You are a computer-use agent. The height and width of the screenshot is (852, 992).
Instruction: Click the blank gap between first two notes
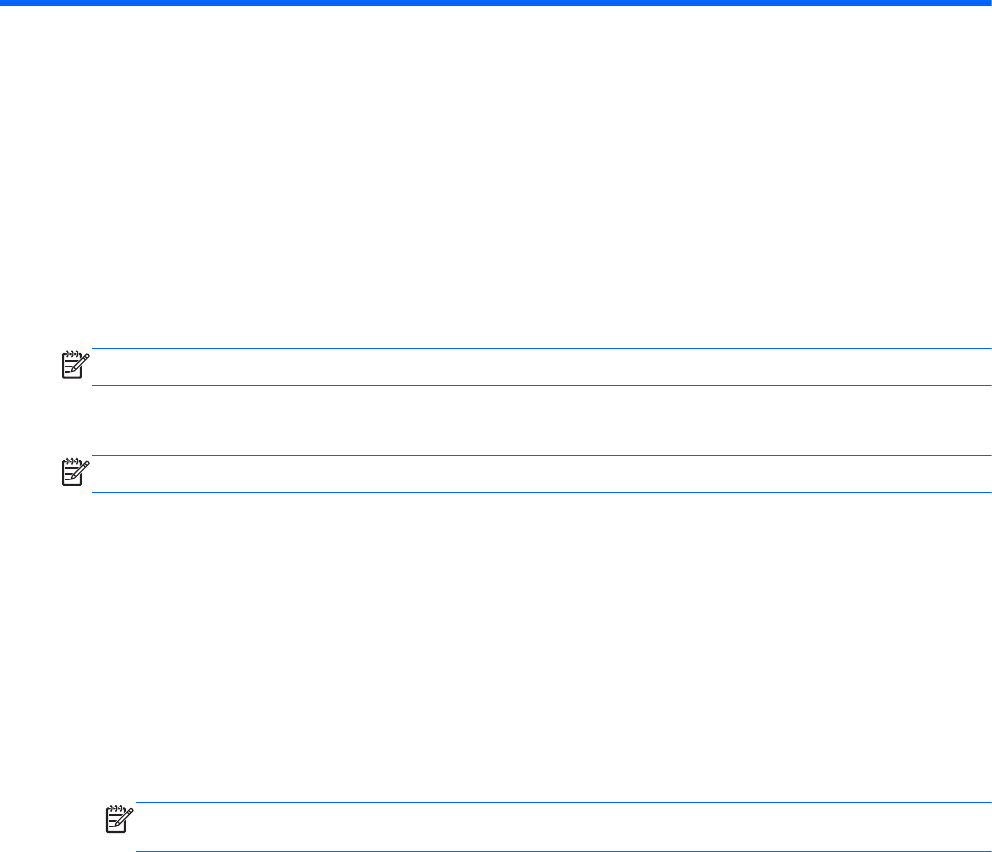[540, 421]
